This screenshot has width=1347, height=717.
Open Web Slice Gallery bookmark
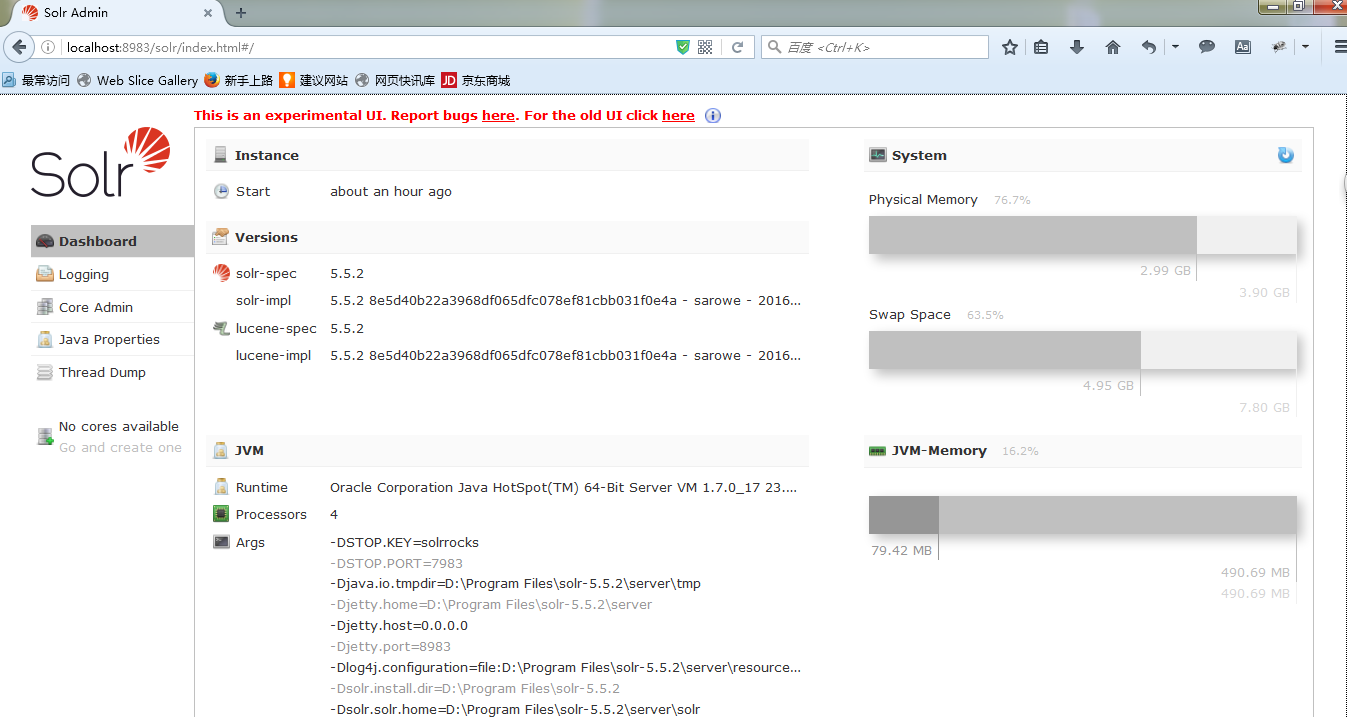(x=137, y=80)
